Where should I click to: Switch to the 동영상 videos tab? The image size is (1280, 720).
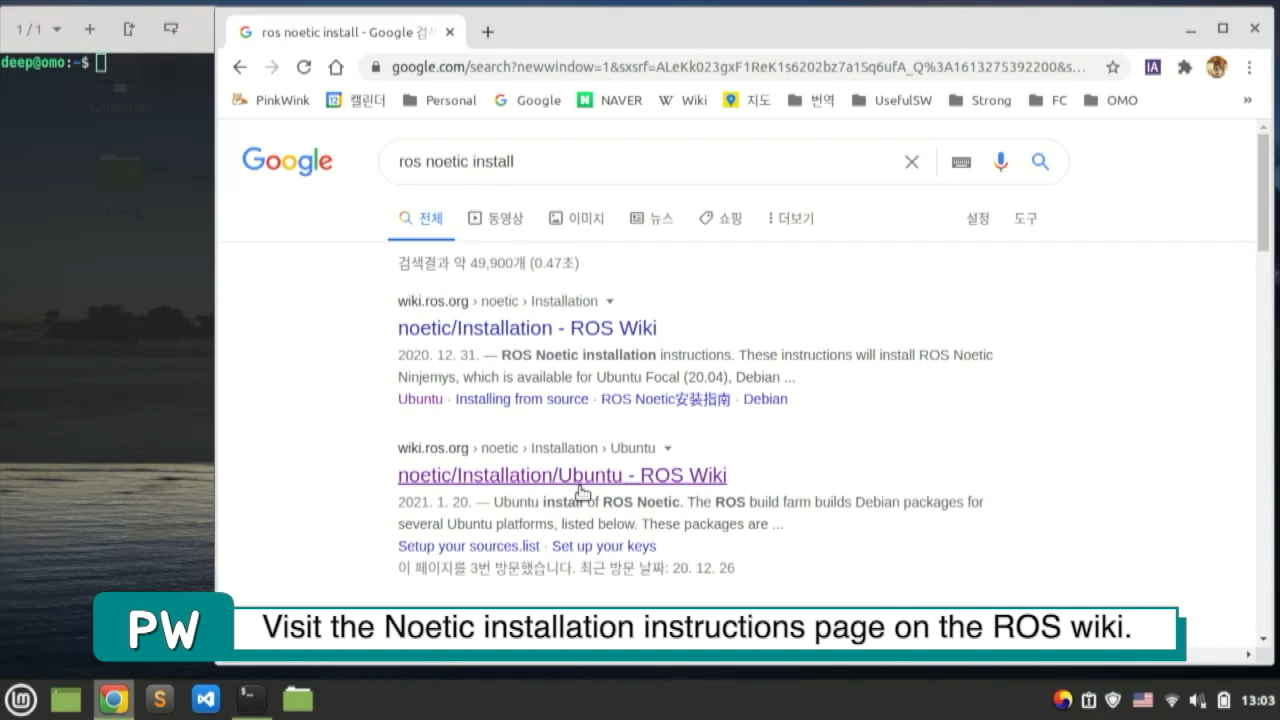496,218
